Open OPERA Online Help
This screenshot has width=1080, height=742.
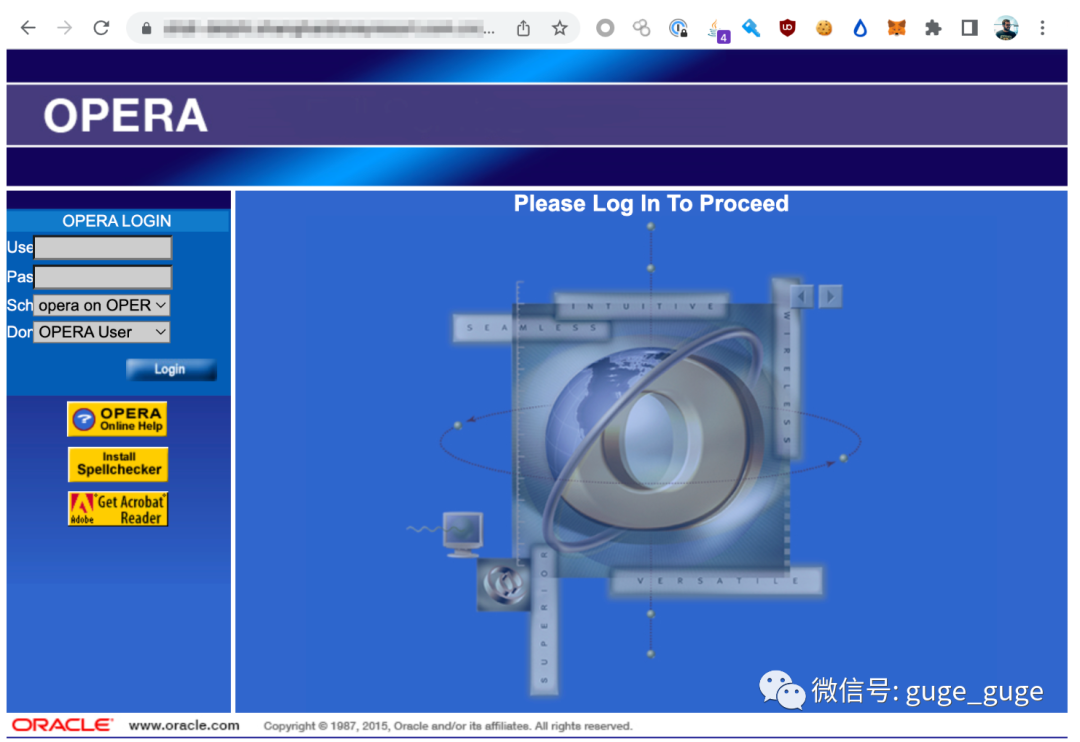(x=117, y=419)
